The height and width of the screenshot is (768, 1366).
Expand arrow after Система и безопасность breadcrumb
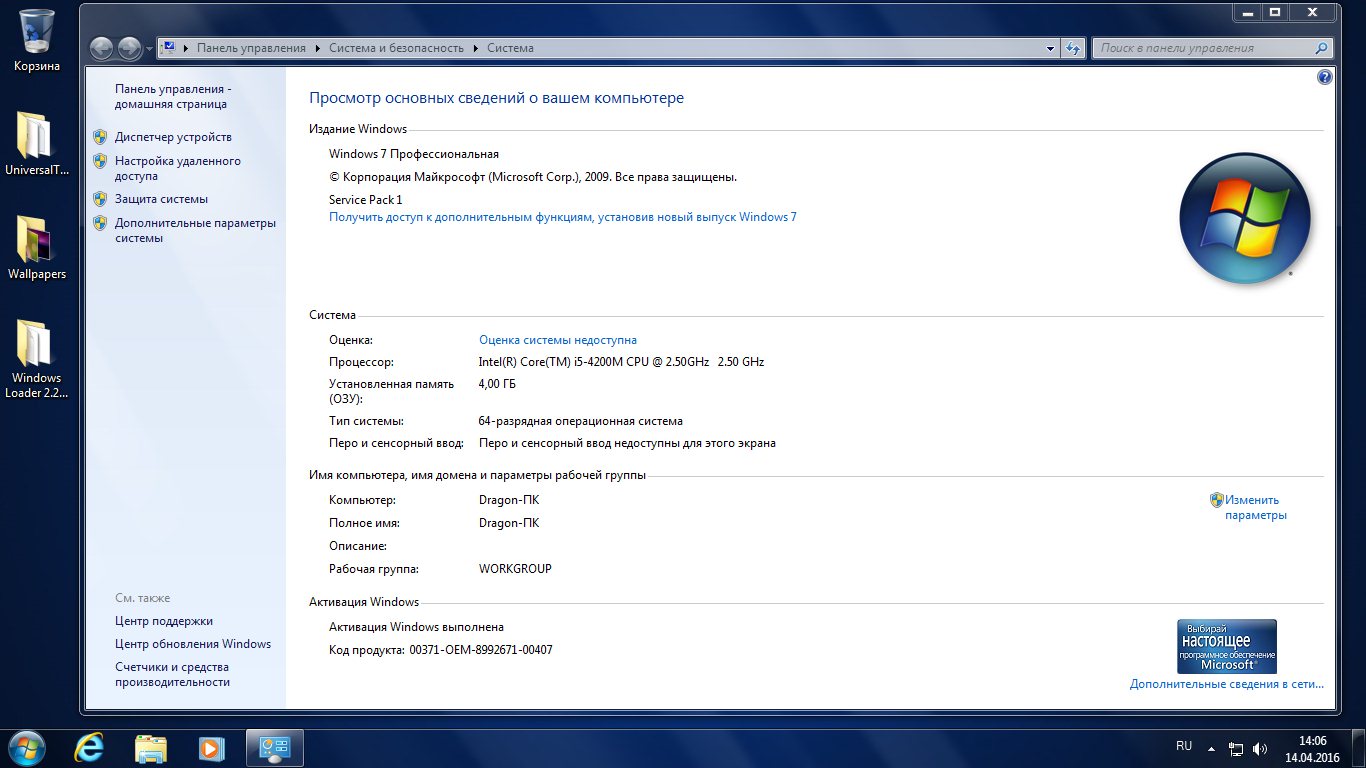(x=476, y=48)
